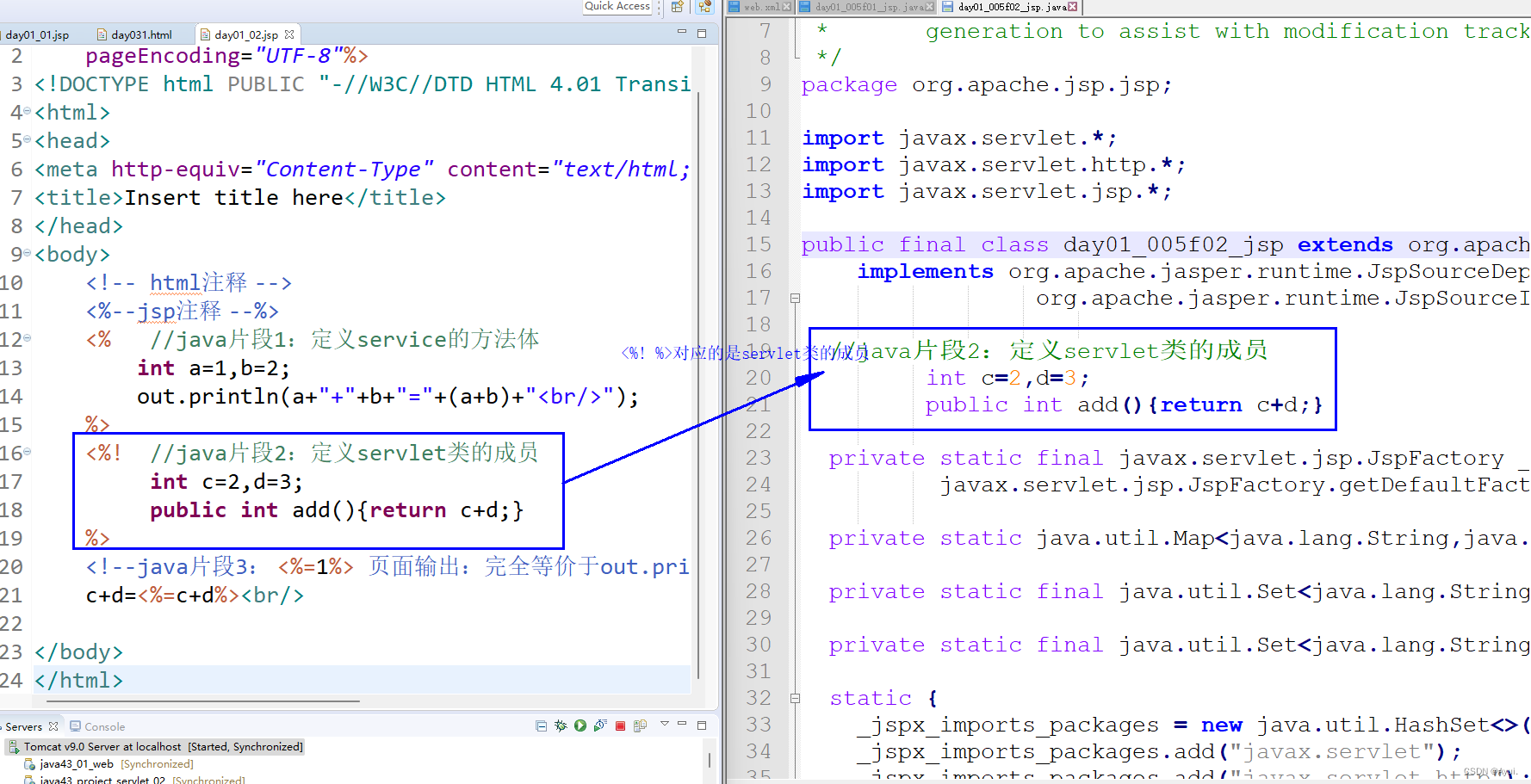1531x784 pixels.
Task: Click 'package org.apache.jsp.jsp;' line
Action: pyautogui.click(x=987, y=84)
